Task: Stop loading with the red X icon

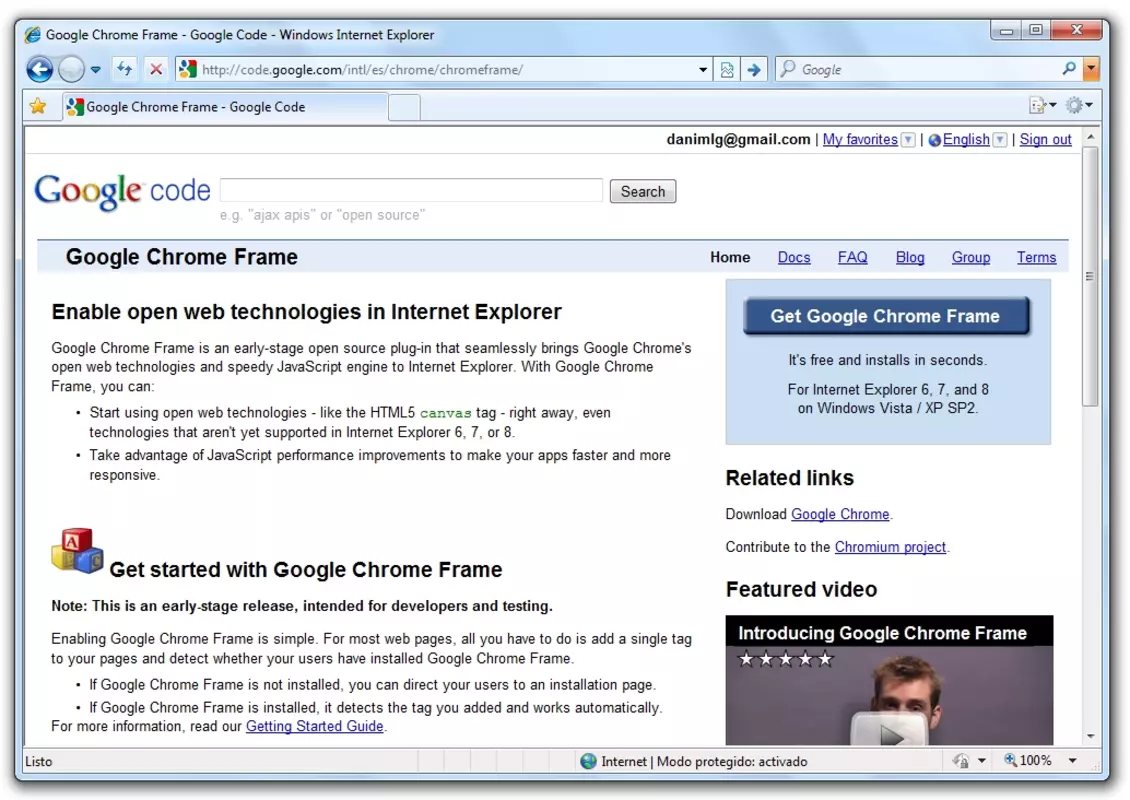Action: [x=156, y=69]
